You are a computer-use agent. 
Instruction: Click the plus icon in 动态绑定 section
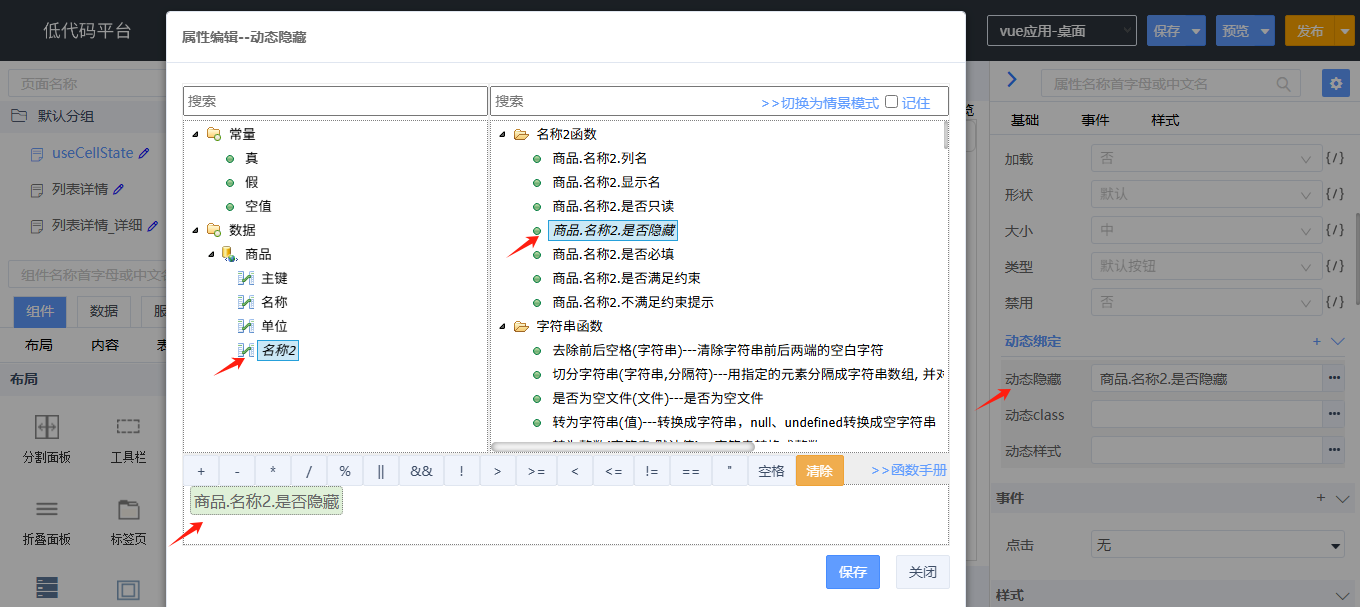pyautogui.click(x=1317, y=341)
